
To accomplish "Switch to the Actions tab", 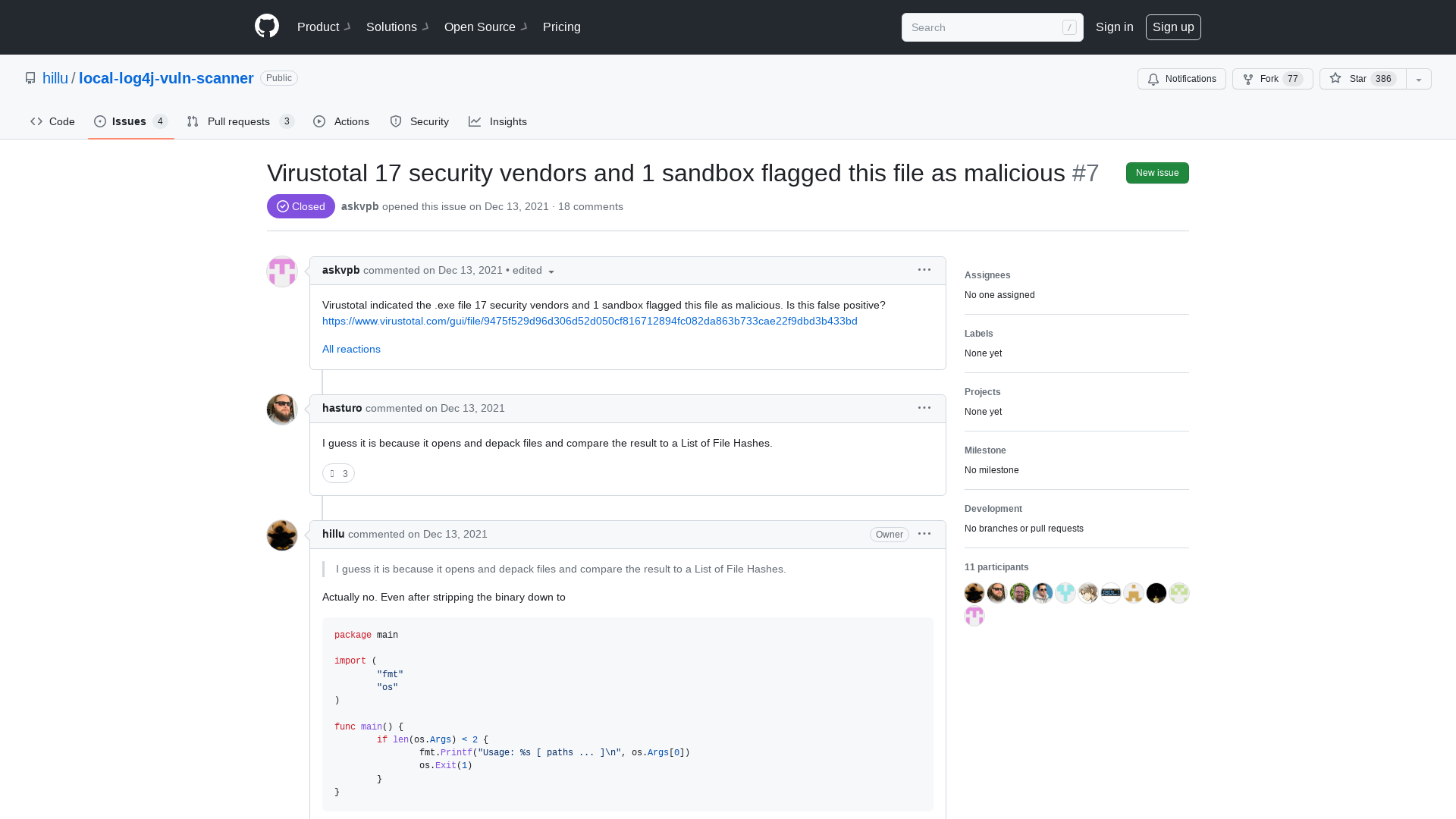I will click(341, 121).
